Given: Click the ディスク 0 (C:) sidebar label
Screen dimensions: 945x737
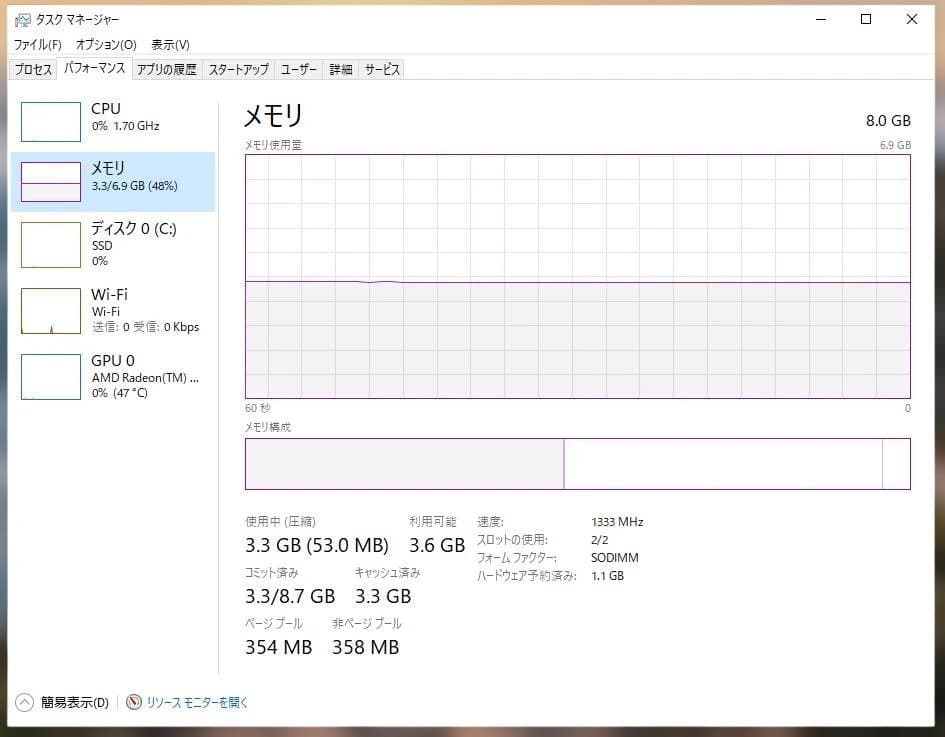Looking at the screenshot, I should [x=134, y=228].
